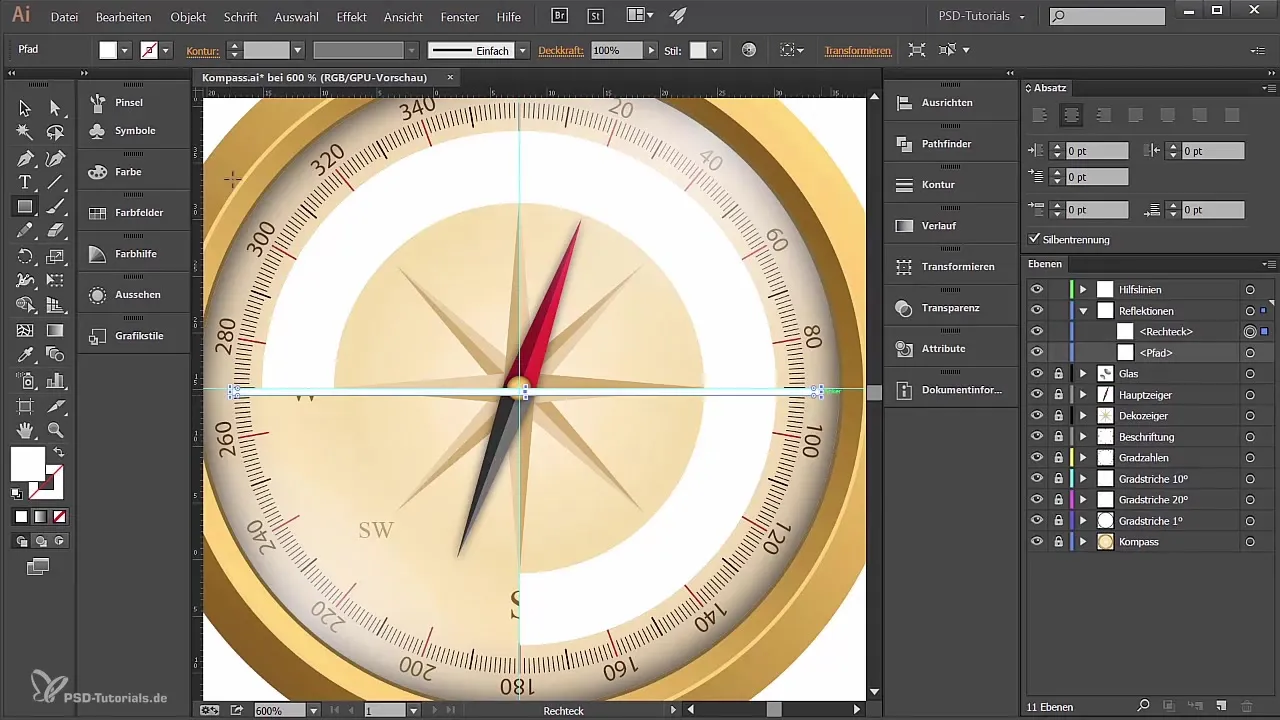Hide the Beschriftung layer

pyautogui.click(x=1036, y=436)
